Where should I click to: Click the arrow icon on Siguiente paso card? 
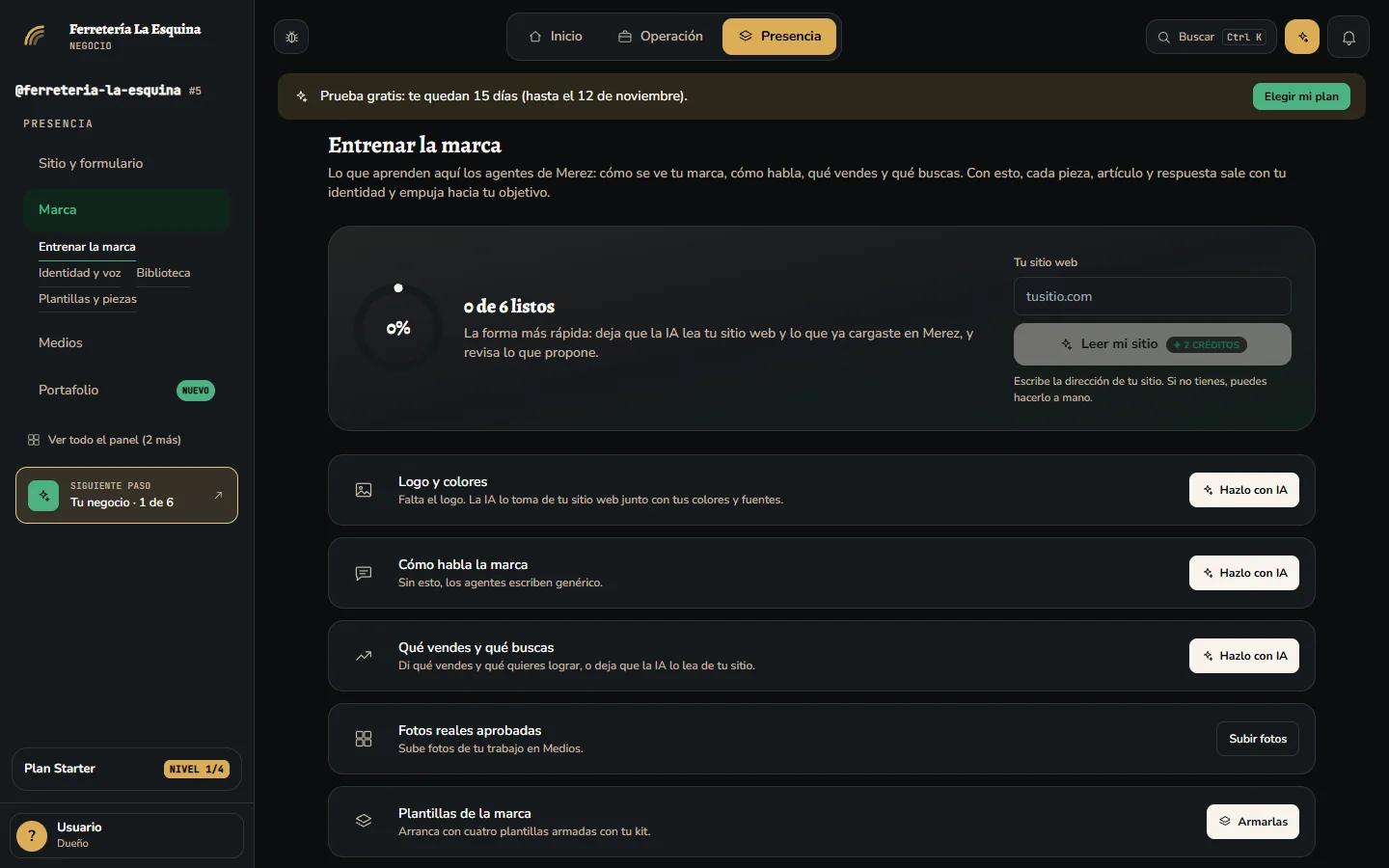point(218,495)
